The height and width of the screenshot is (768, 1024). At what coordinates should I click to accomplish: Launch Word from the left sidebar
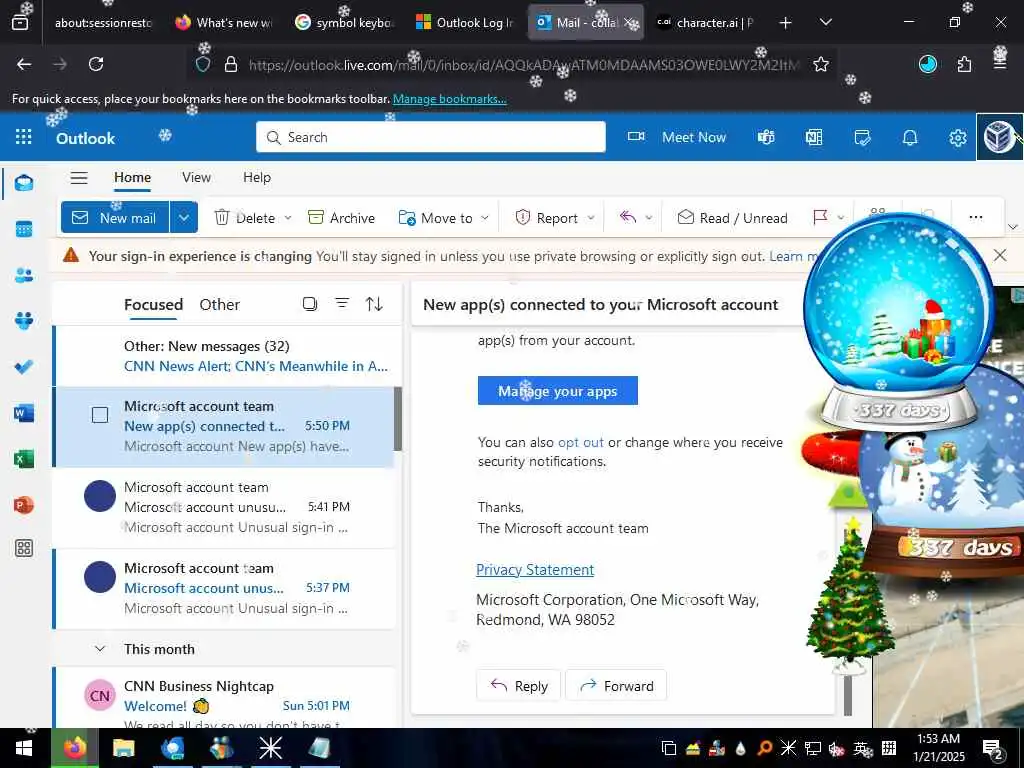click(24, 413)
